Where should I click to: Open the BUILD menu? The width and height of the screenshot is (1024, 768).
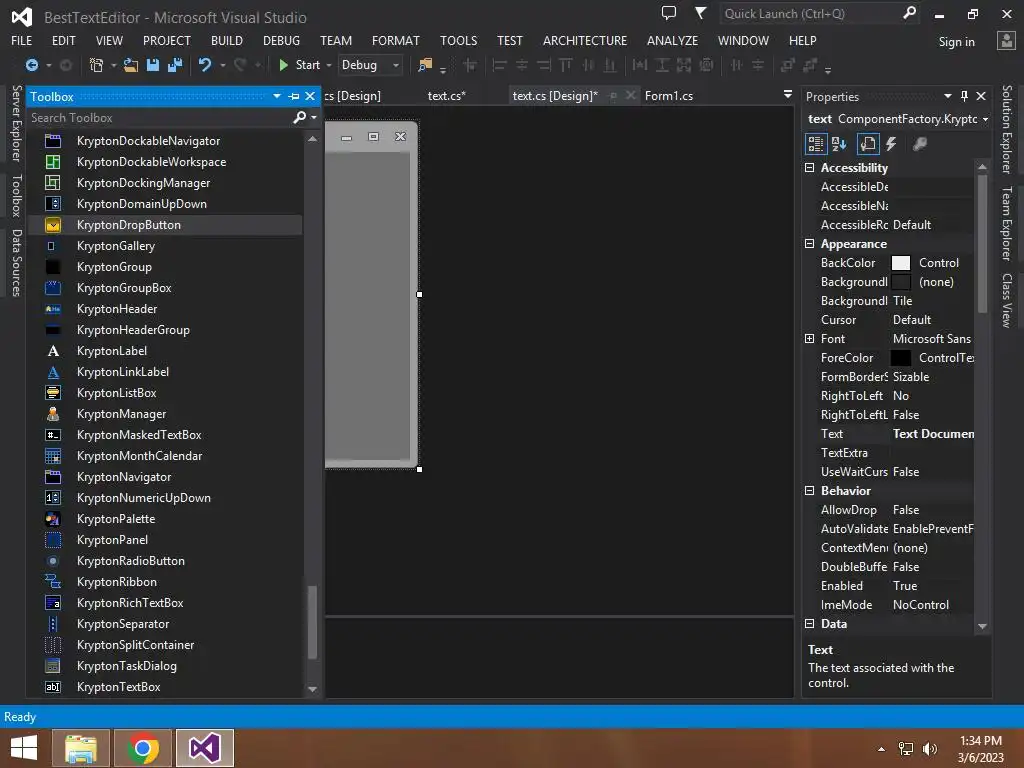(x=227, y=40)
